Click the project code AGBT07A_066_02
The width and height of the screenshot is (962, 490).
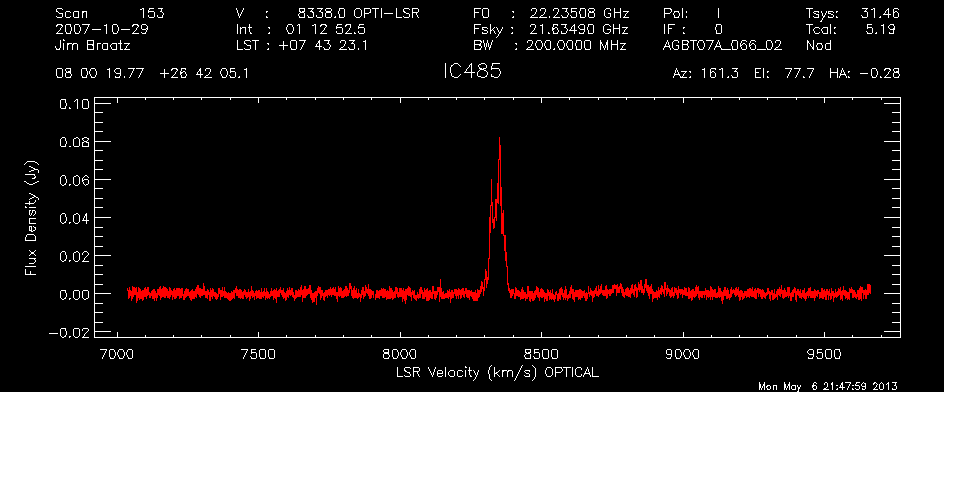coord(721,46)
